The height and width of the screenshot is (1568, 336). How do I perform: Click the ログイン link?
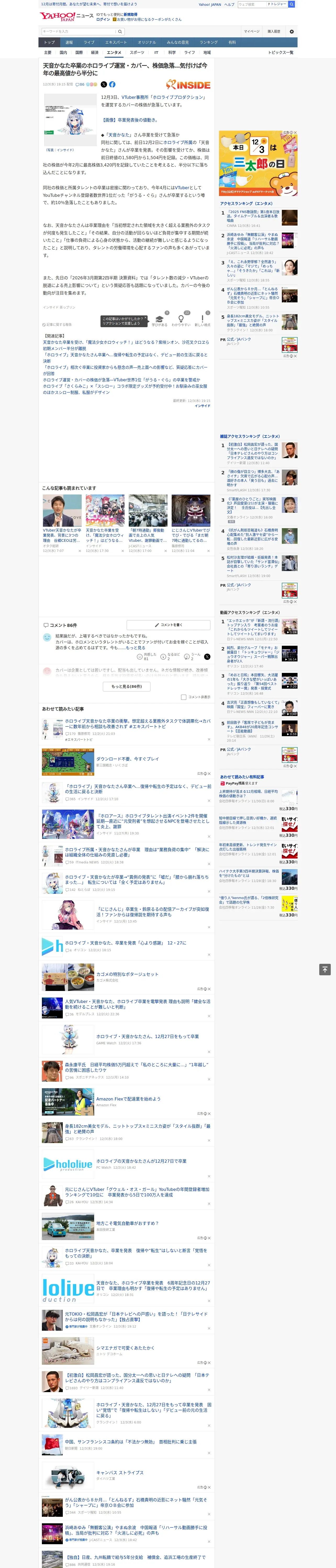[x=103, y=20]
